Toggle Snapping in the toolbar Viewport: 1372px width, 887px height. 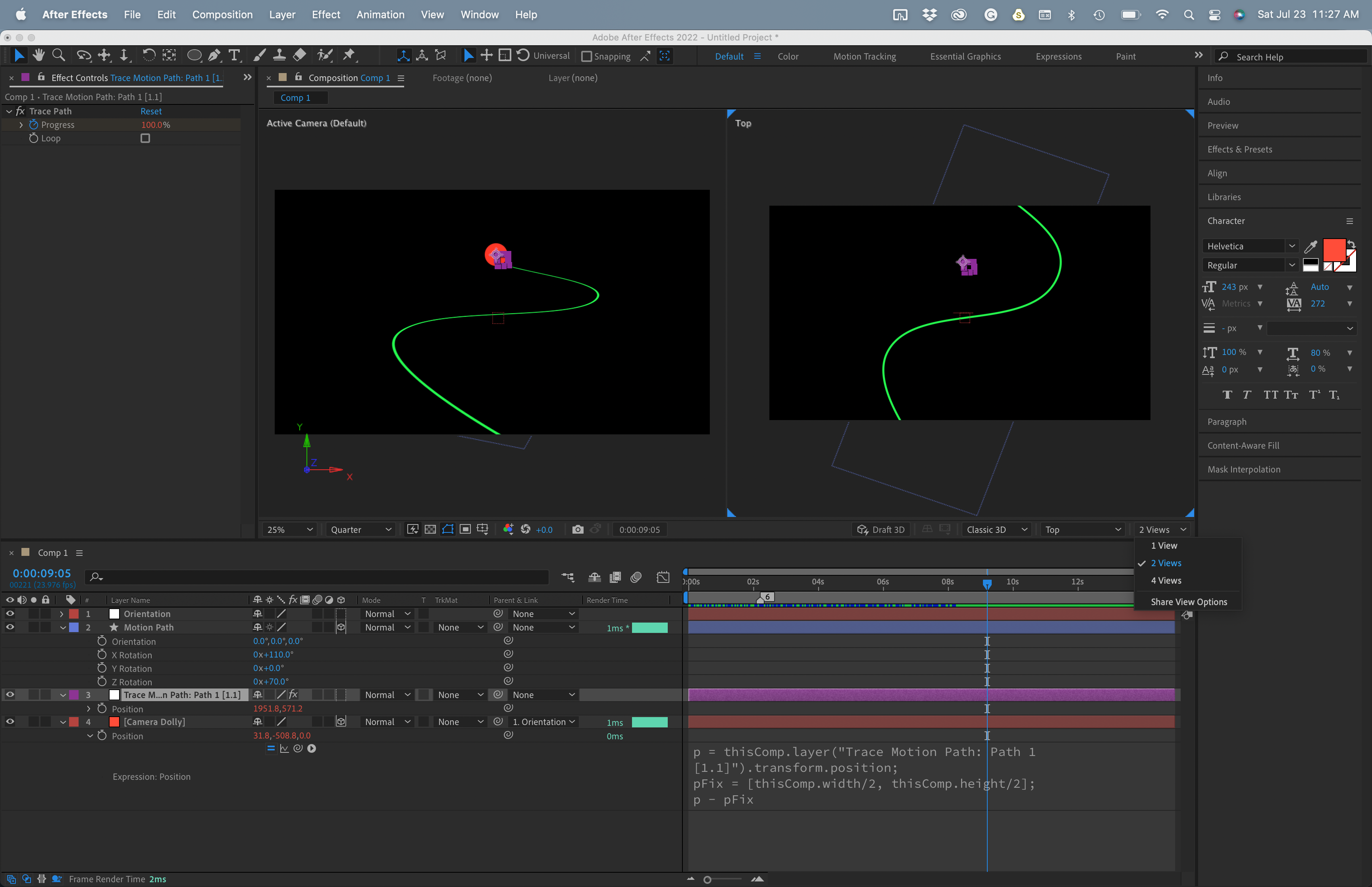[587, 56]
